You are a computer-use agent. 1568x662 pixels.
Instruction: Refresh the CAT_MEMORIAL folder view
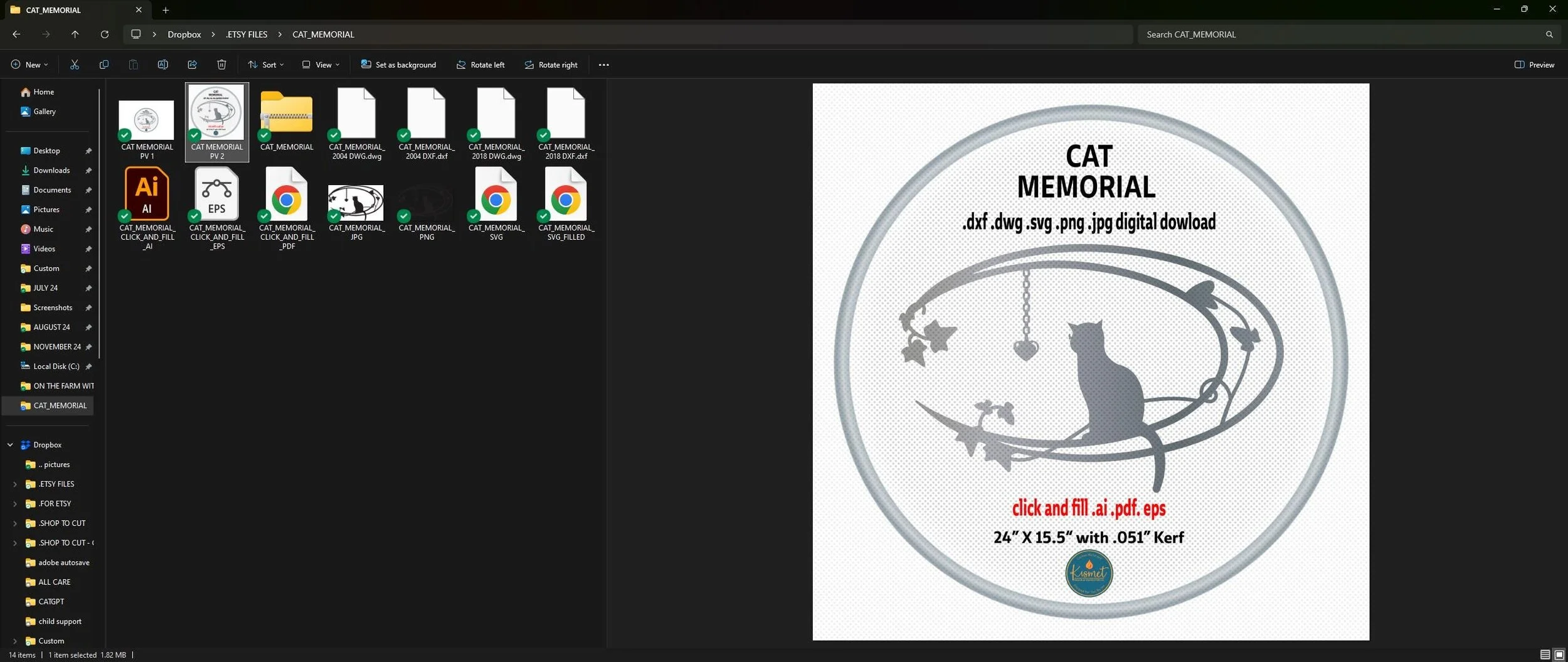pos(104,35)
